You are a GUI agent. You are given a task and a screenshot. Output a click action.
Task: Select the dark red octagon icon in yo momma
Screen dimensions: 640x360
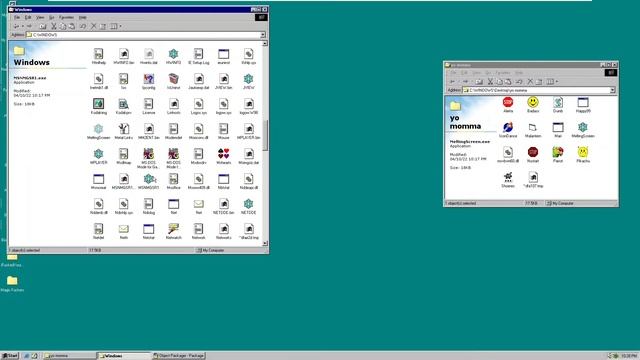coord(533,152)
